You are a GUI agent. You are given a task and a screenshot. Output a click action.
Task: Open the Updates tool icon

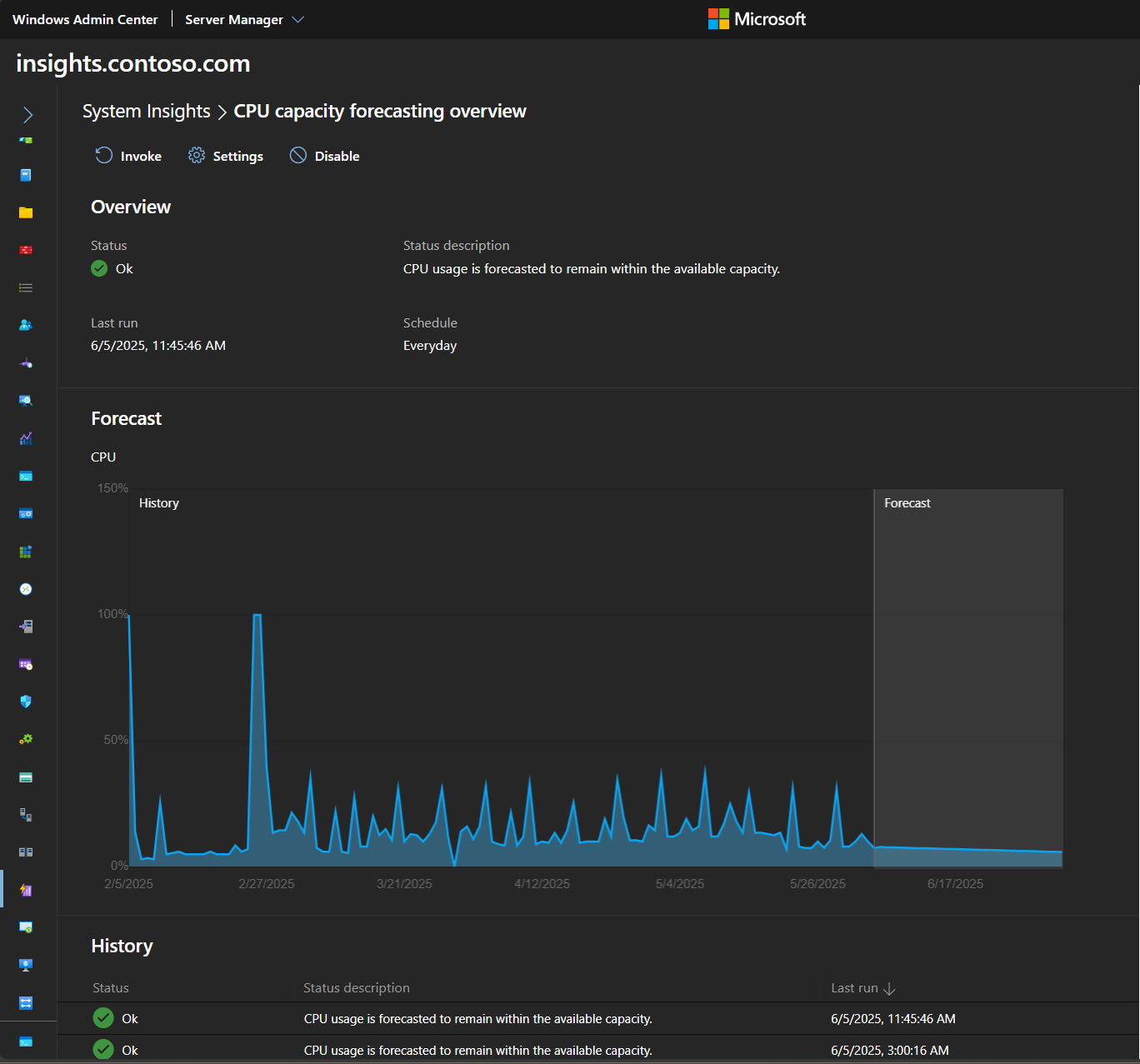pyautogui.click(x=26, y=927)
